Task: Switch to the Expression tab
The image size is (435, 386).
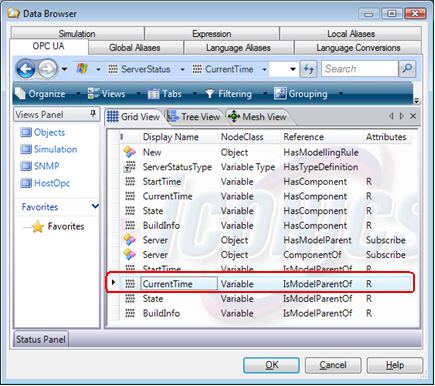Action: 212,34
